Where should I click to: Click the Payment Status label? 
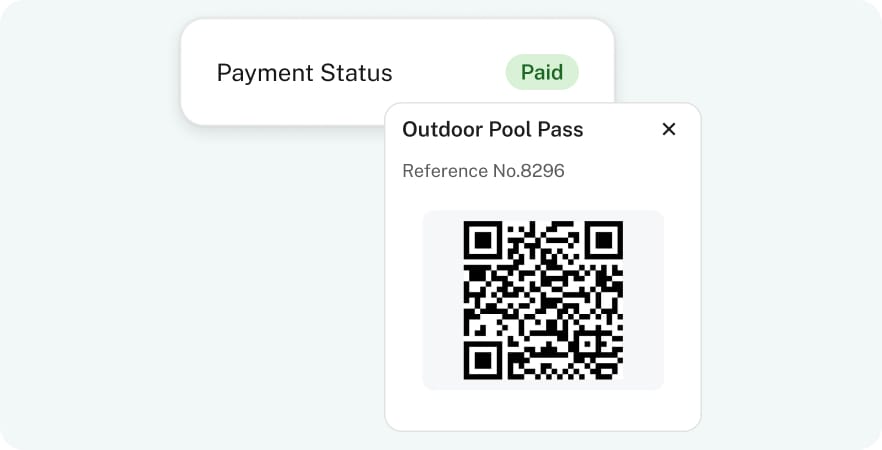(x=304, y=73)
